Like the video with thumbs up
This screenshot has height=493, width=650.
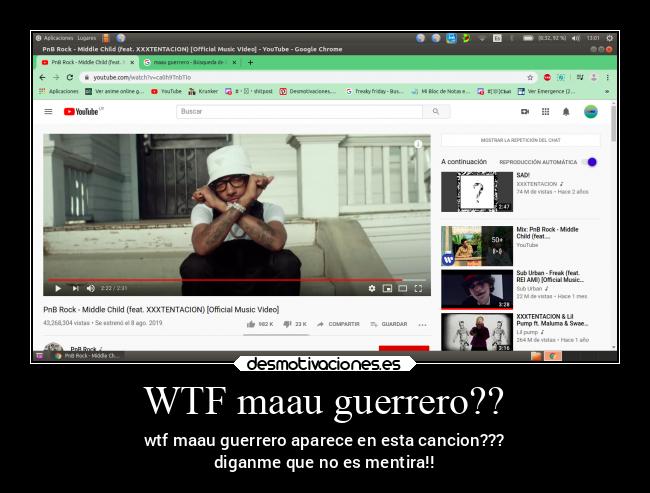(260, 324)
